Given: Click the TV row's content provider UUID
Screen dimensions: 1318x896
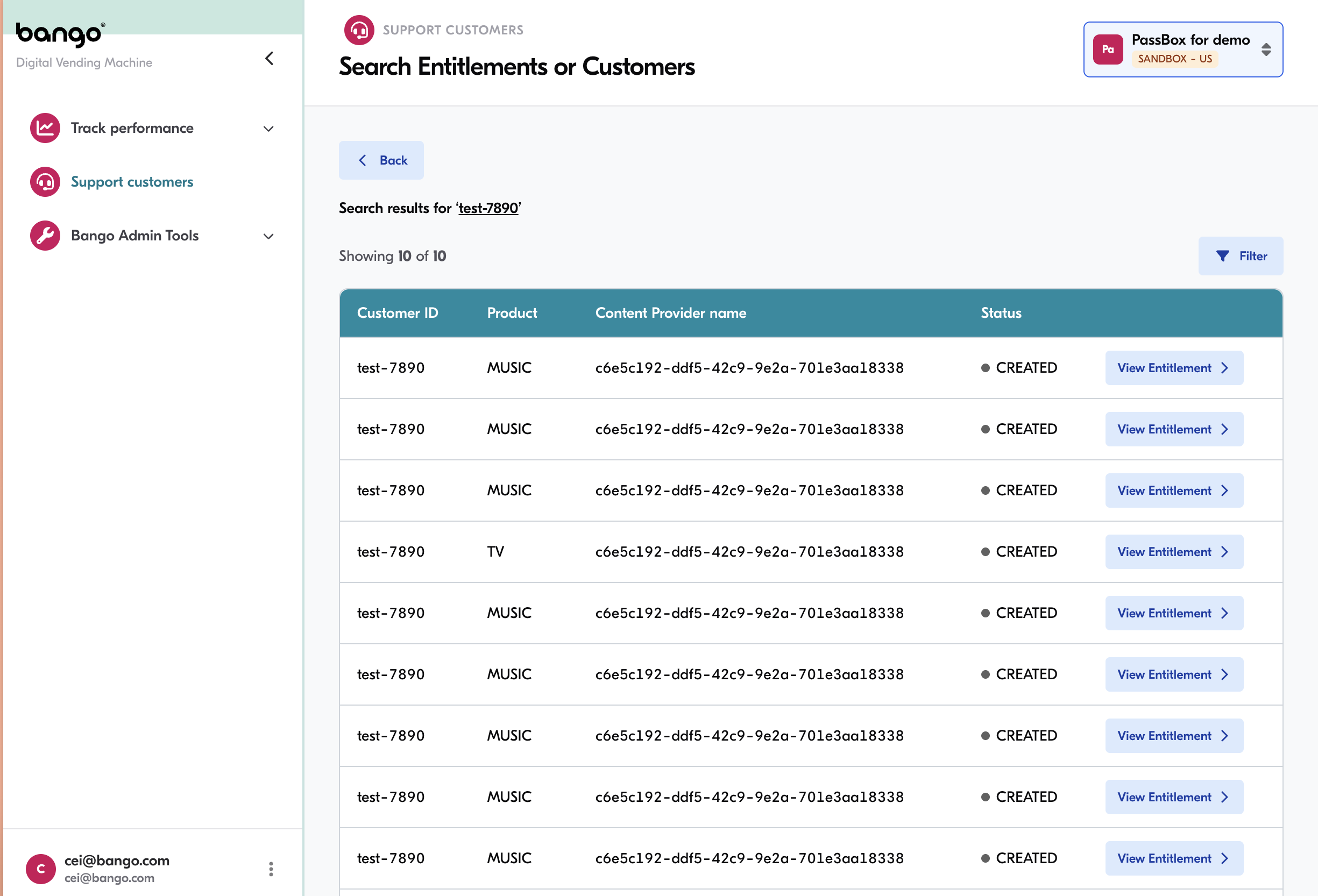Looking at the screenshot, I should 749,552.
